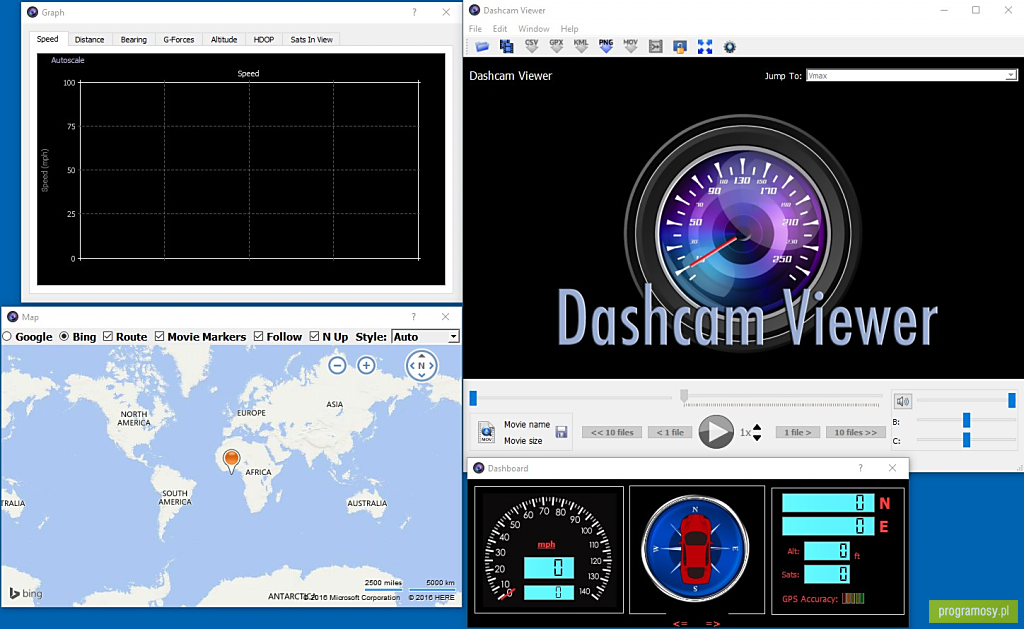Increase playback speed with up arrow
The height and width of the screenshot is (629, 1024).
[x=757, y=428]
